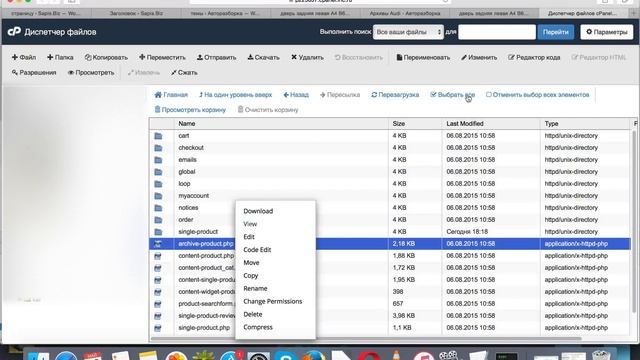The image size is (640, 360).
Task: Switch to the Архивы Audi browser tab
Action: (404, 13)
